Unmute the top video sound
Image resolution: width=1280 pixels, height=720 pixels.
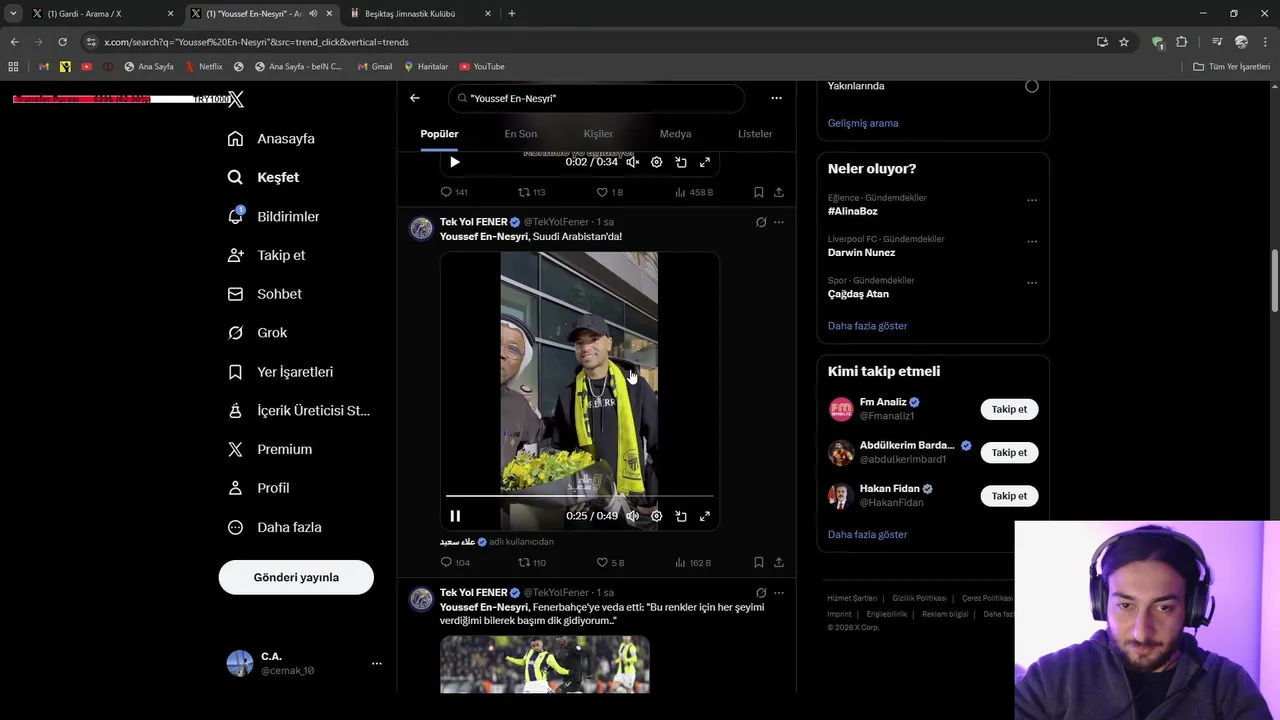point(632,162)
